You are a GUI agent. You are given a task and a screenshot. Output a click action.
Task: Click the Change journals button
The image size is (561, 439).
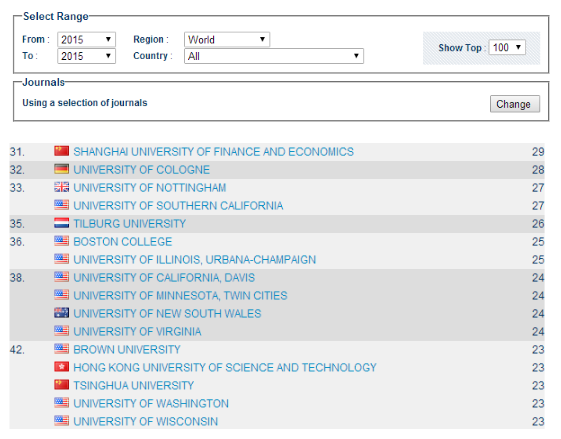point(514,104)
